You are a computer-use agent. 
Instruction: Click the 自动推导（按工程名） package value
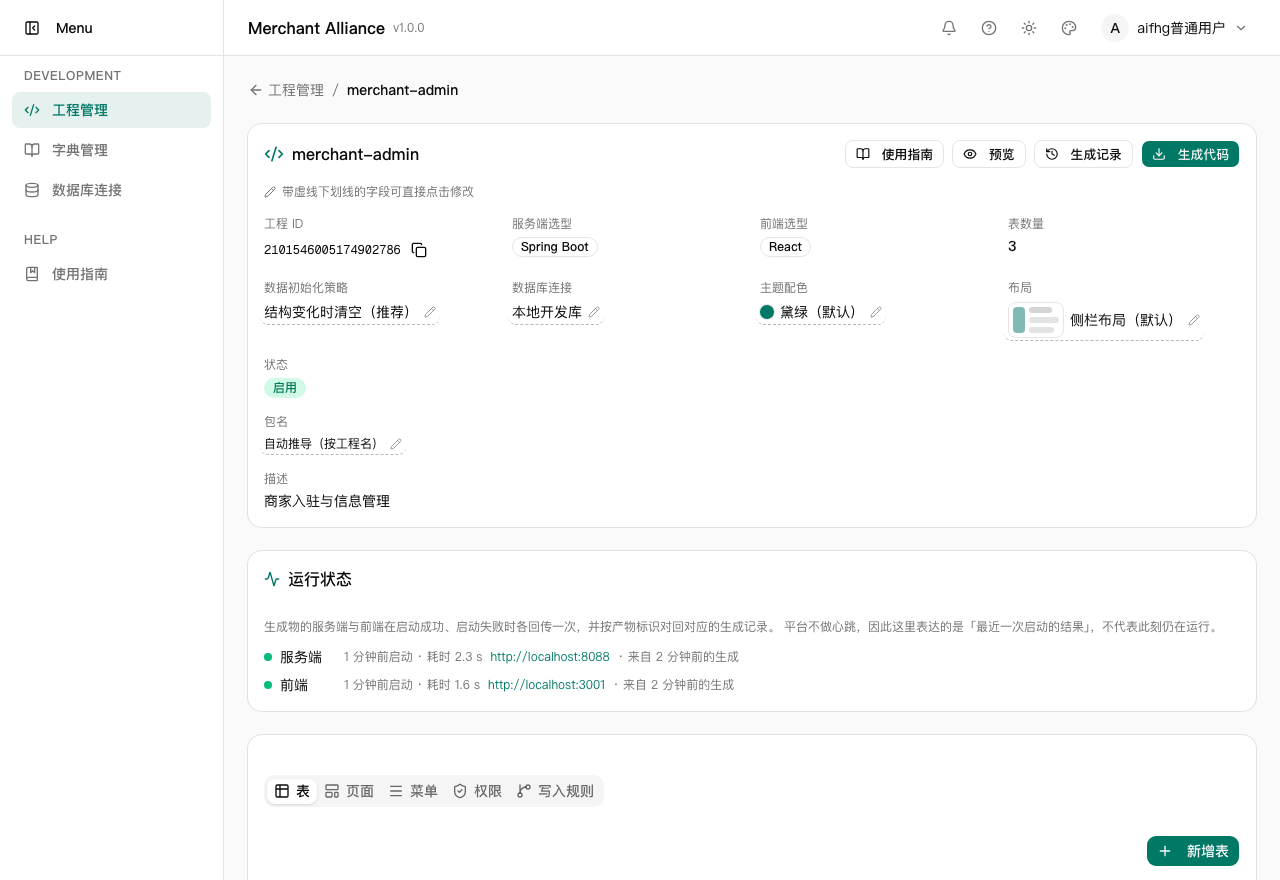[321, 444]
